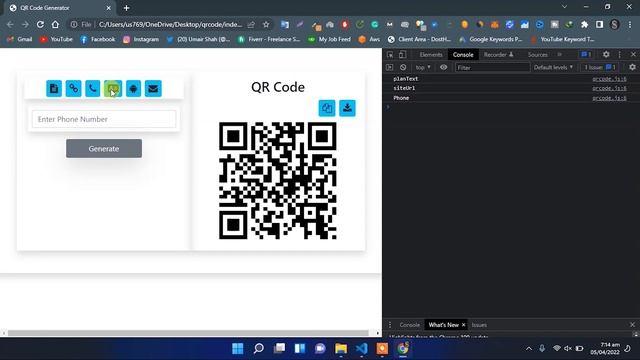Switch to the Elements tab

click(x=431, y=54)
